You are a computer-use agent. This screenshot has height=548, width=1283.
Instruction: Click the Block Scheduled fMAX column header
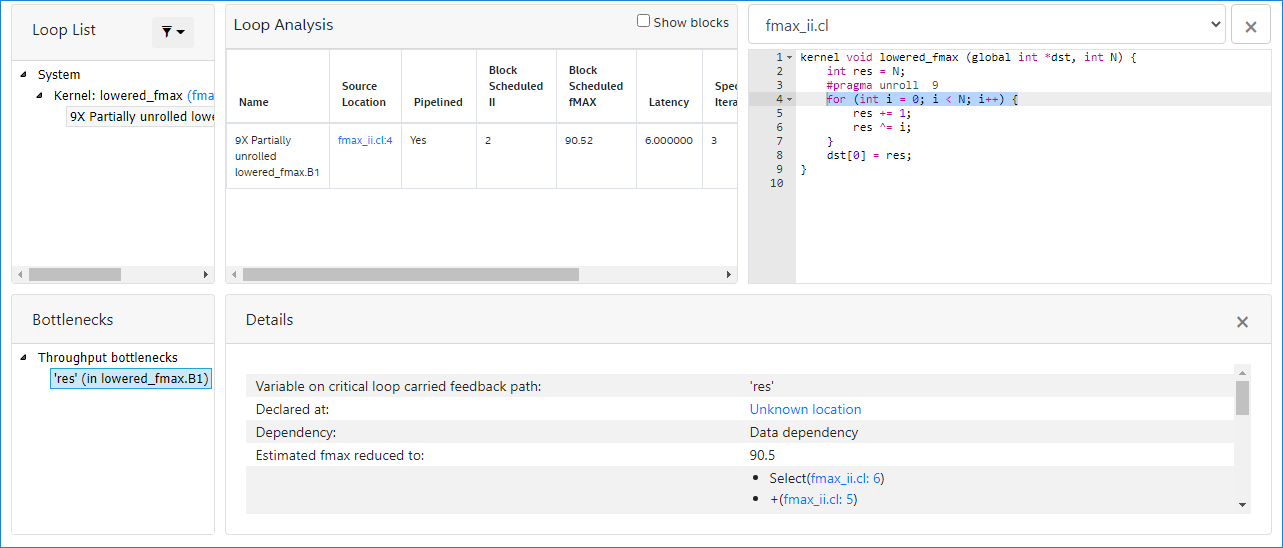595,86
